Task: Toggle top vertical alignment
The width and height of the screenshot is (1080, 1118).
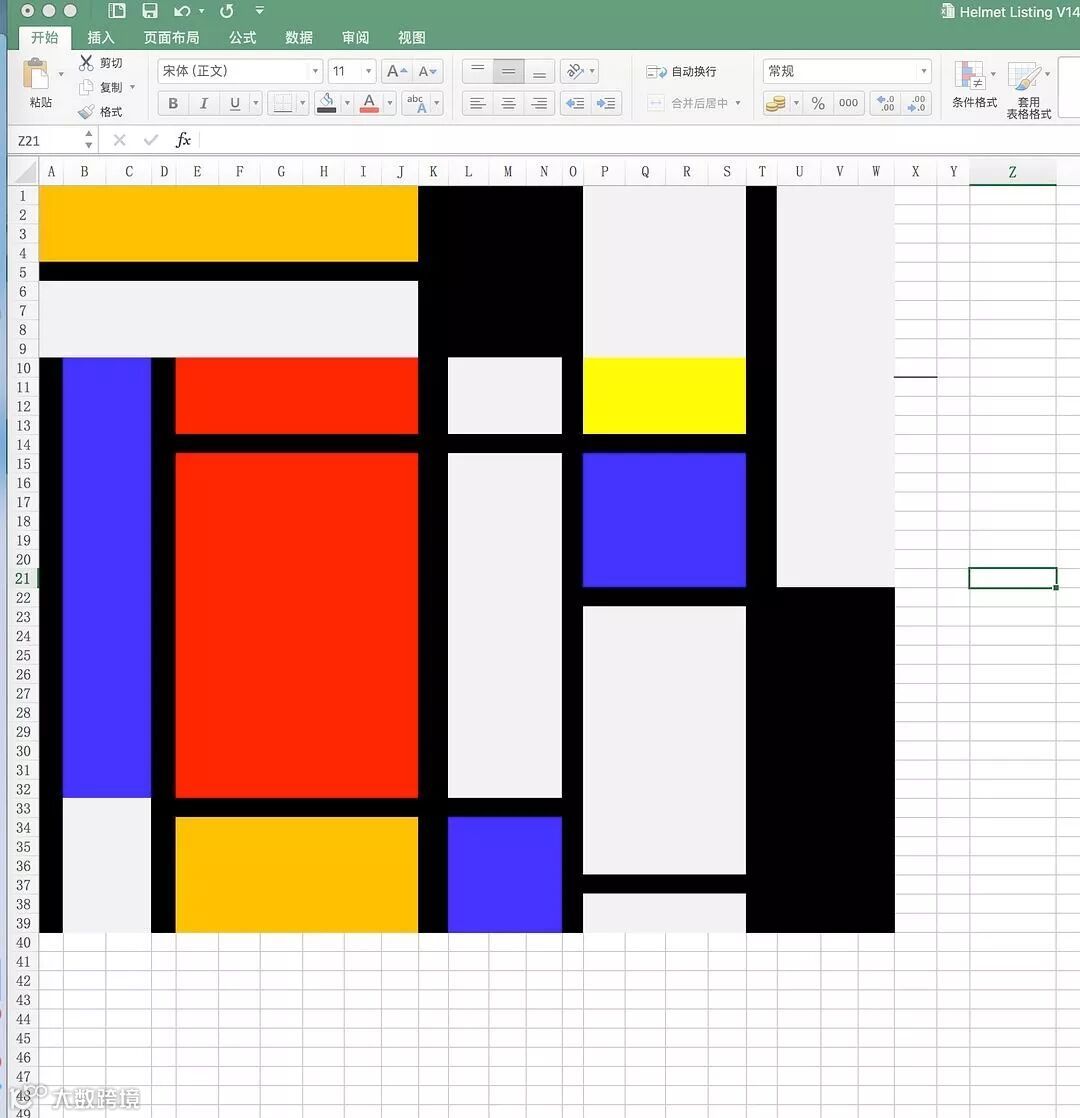Action: click(x=478, y=71)
